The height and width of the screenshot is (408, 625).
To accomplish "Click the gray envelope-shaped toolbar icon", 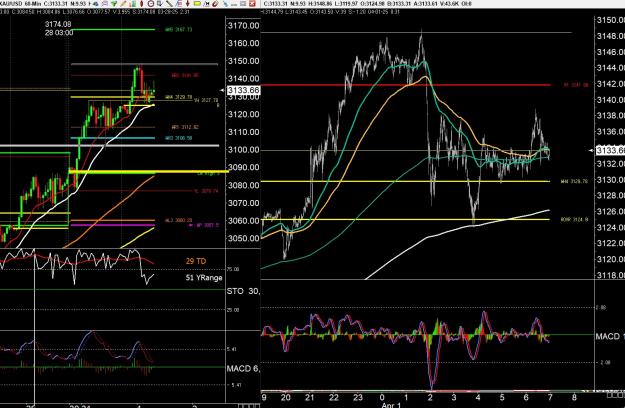I will point(104,4).
